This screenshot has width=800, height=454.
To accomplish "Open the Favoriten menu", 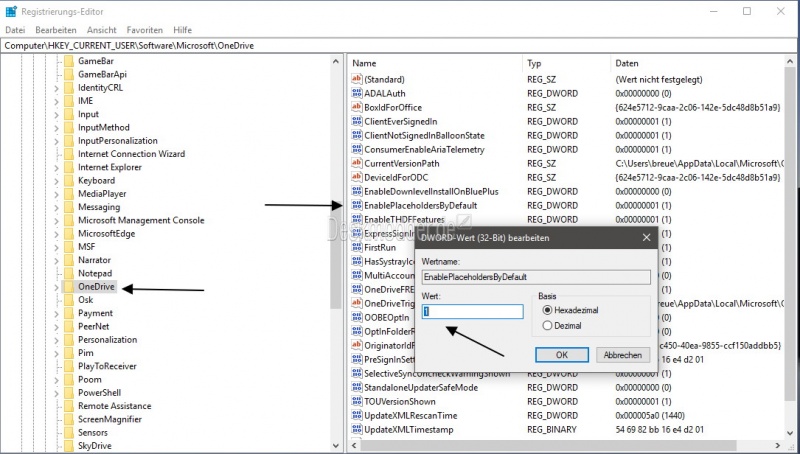I will click(x=145, y=30).
